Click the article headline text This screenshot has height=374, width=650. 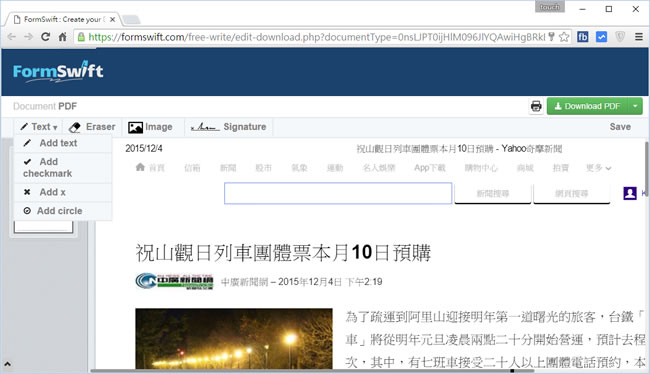(283, 253)
